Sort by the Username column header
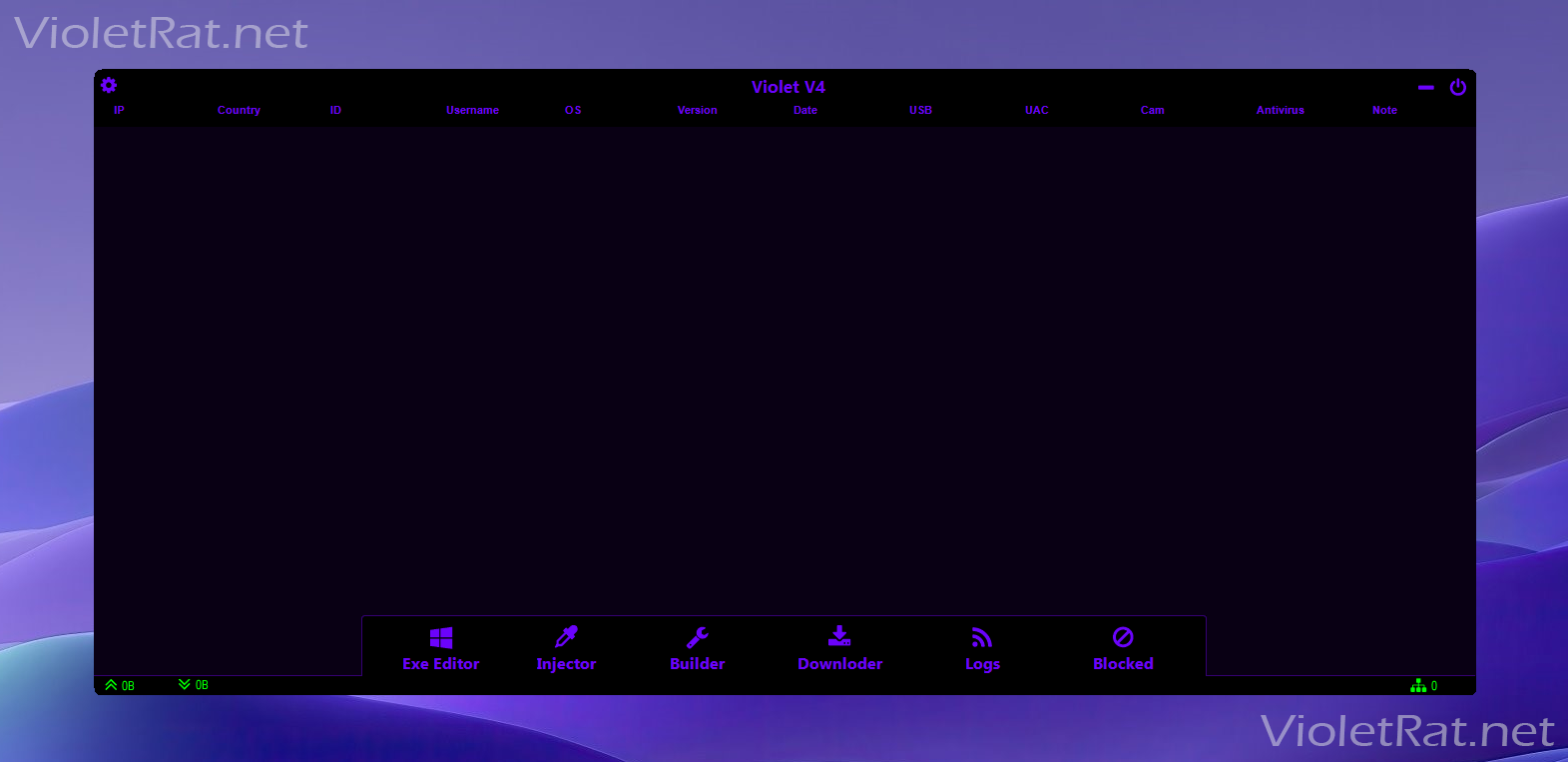 (x=472, y=110)
